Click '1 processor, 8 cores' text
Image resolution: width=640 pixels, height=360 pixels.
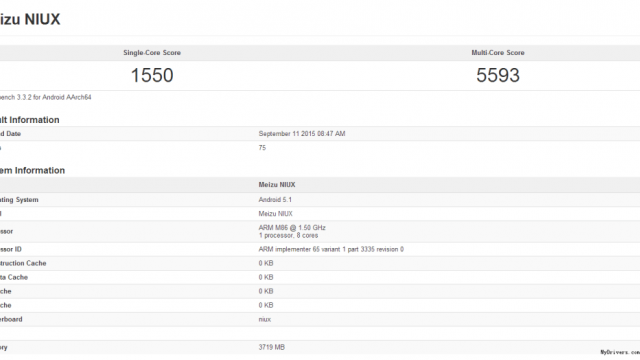click(x=288, y=236)
